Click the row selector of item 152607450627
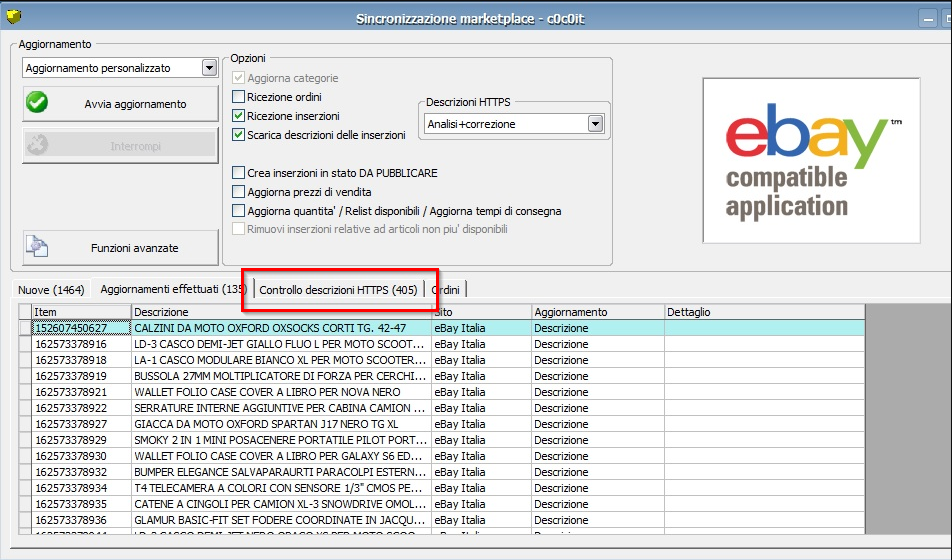The height and width of the screenshot is (560, 952). [25, 328]
